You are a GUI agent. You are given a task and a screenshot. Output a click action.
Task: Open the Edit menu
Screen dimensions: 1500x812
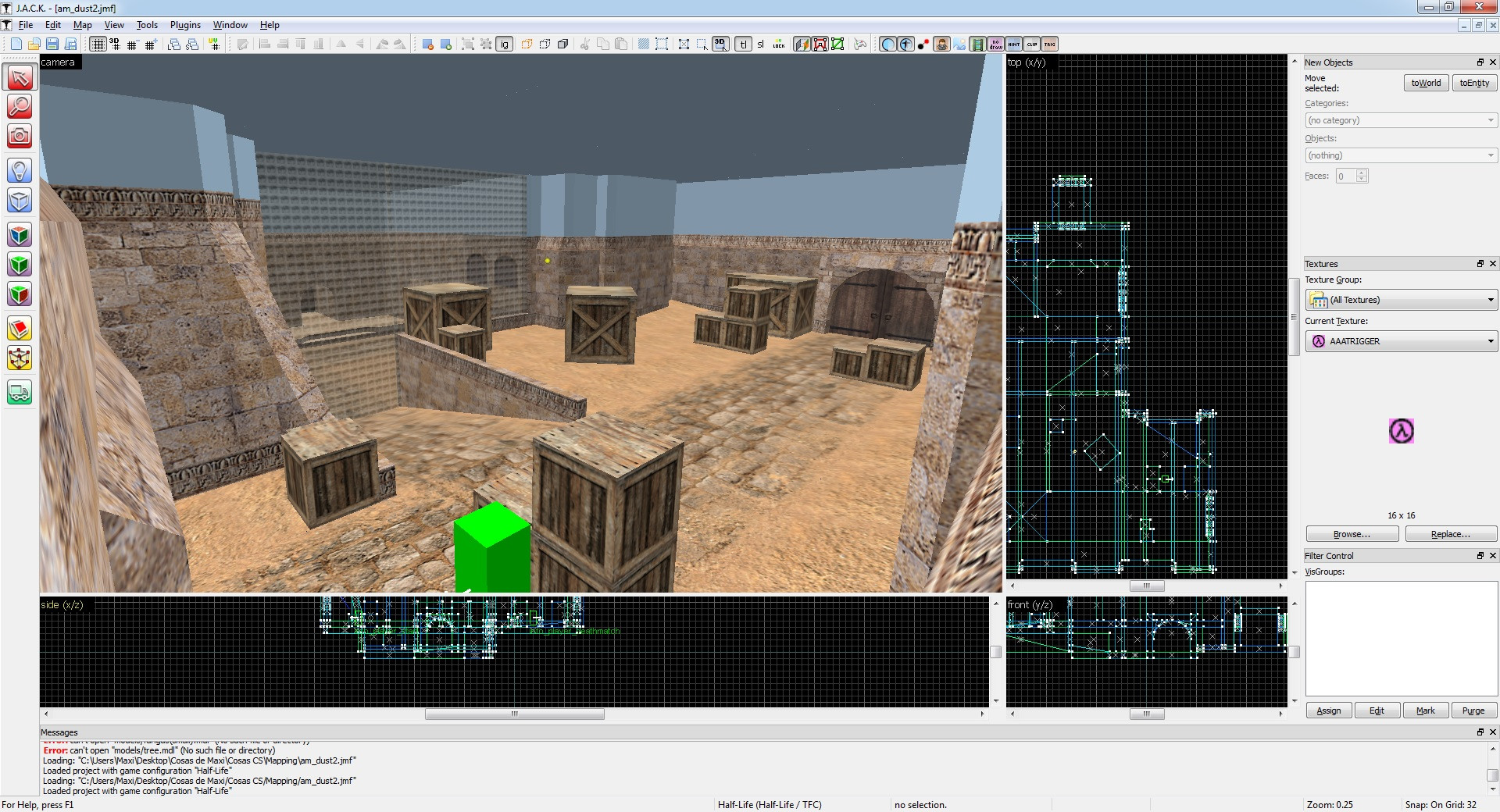pos(53,25)
